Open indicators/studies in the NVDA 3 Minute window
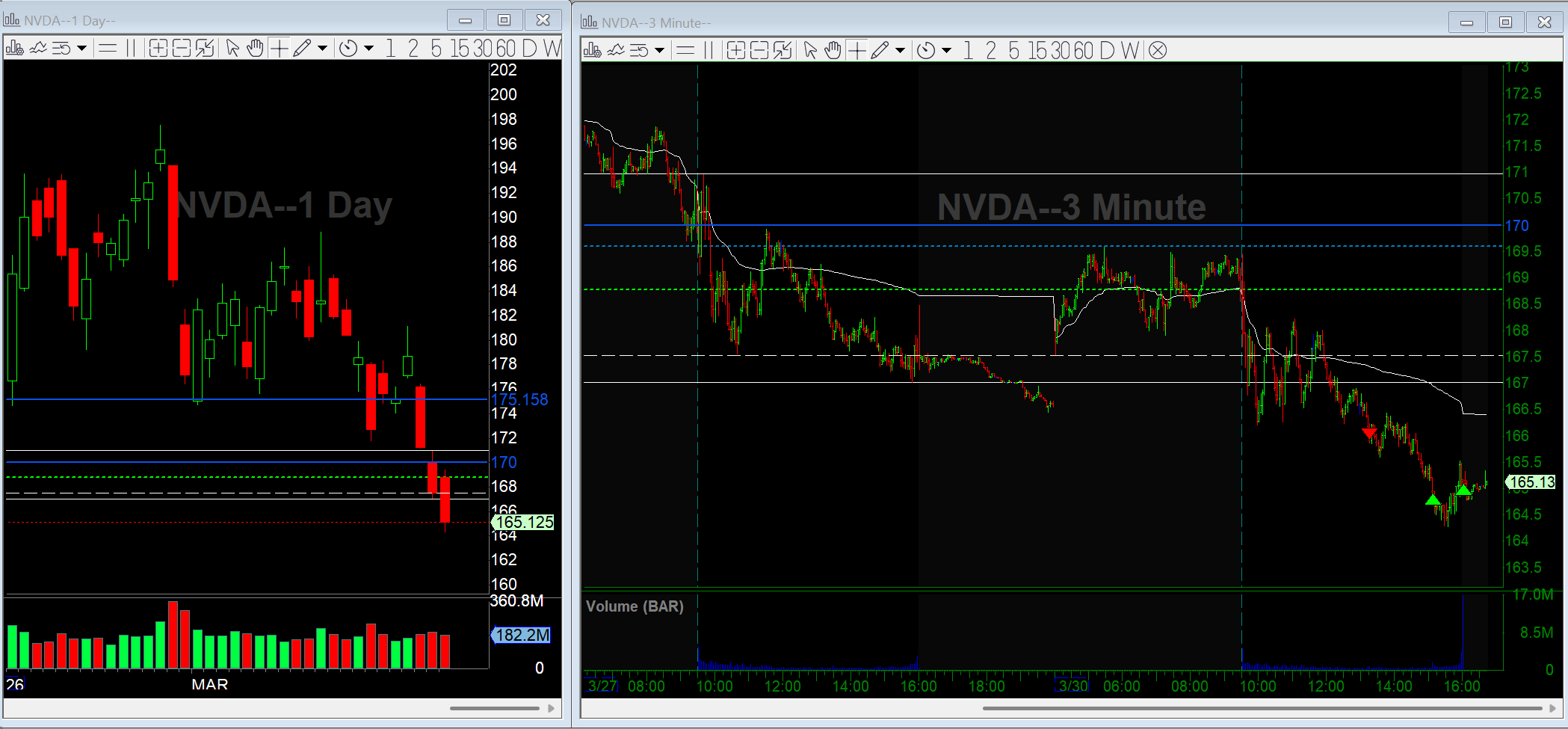The height and width of the screenshot is (729, 1568). [x=616, y=50]
